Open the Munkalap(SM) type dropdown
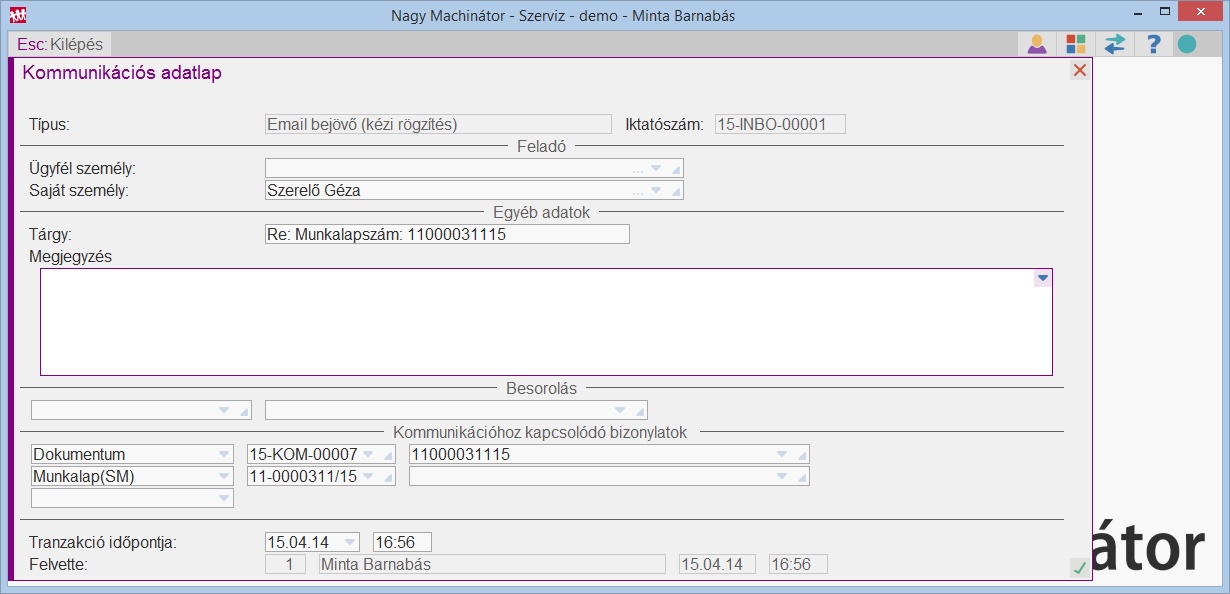This screenshot has height=594, width=1230. point(224,476)
